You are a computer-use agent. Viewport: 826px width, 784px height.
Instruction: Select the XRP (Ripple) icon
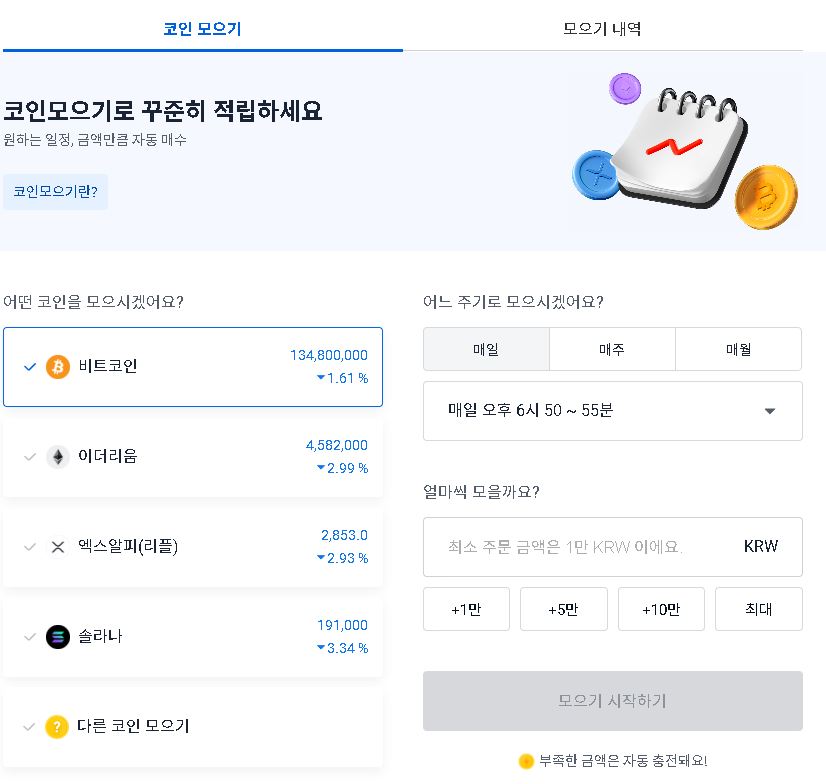[59, 547]
